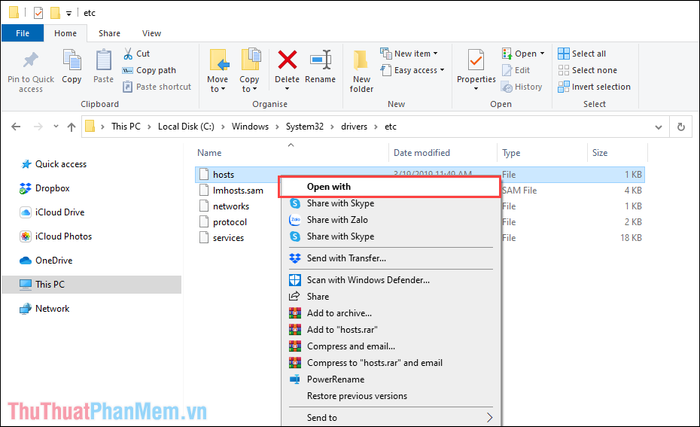Open the Easy access dropdown
The height and width of the screenshot is (427, 700).
[x=412, y=70]
